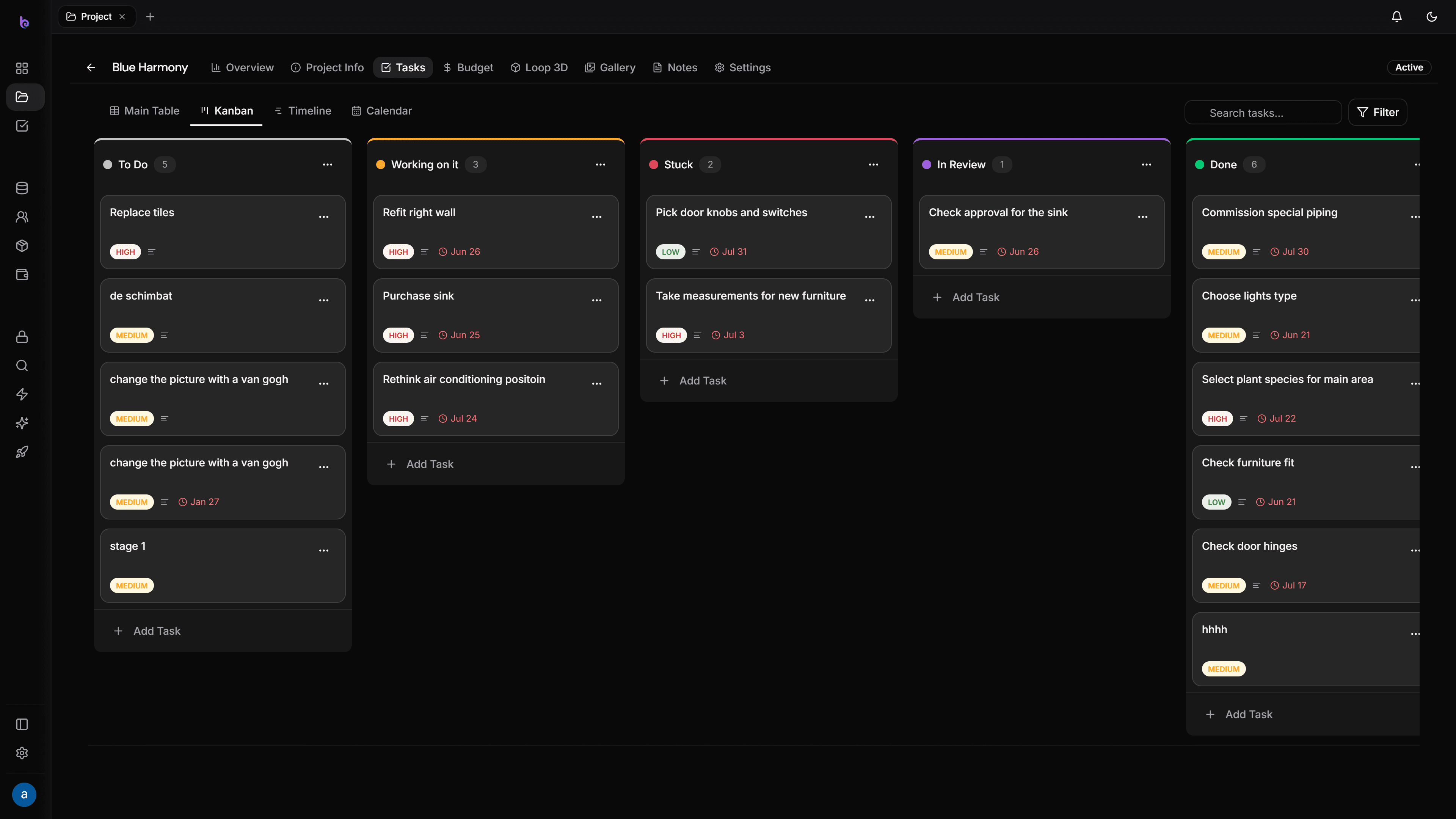The height and width of the screenshot is (819, 1456).
Task: Toggle the sidebar panel layout icon
Action: [22, 725]
